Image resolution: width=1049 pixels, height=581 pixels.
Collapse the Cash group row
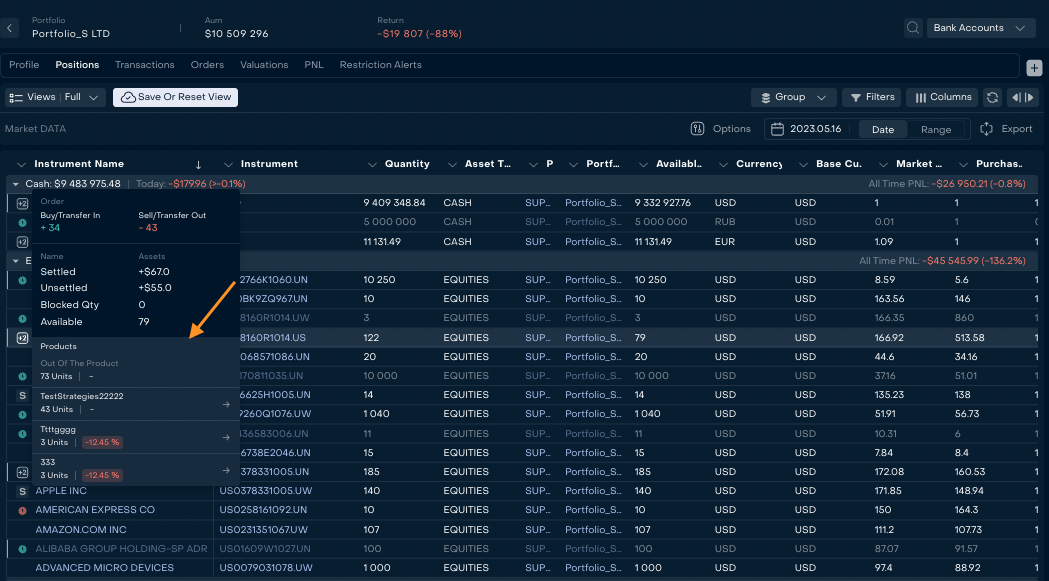[x=15, y=184]
